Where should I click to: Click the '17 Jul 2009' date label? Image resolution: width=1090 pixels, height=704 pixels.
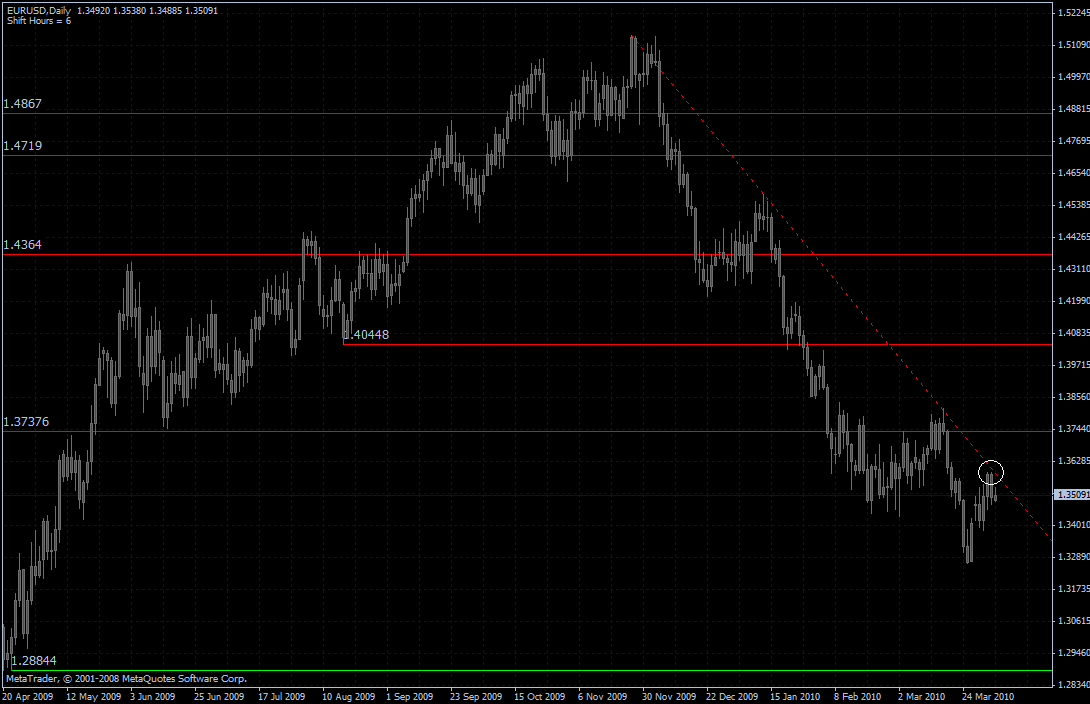click(282, 696)
